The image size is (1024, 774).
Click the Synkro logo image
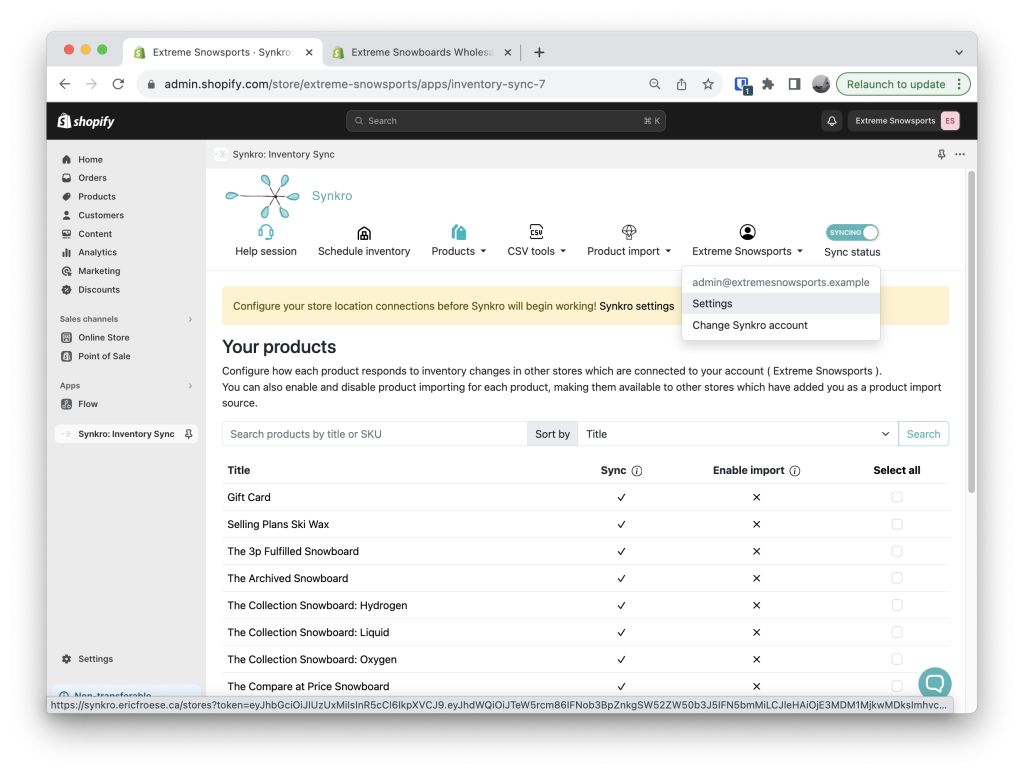click(x=263, y=196)
